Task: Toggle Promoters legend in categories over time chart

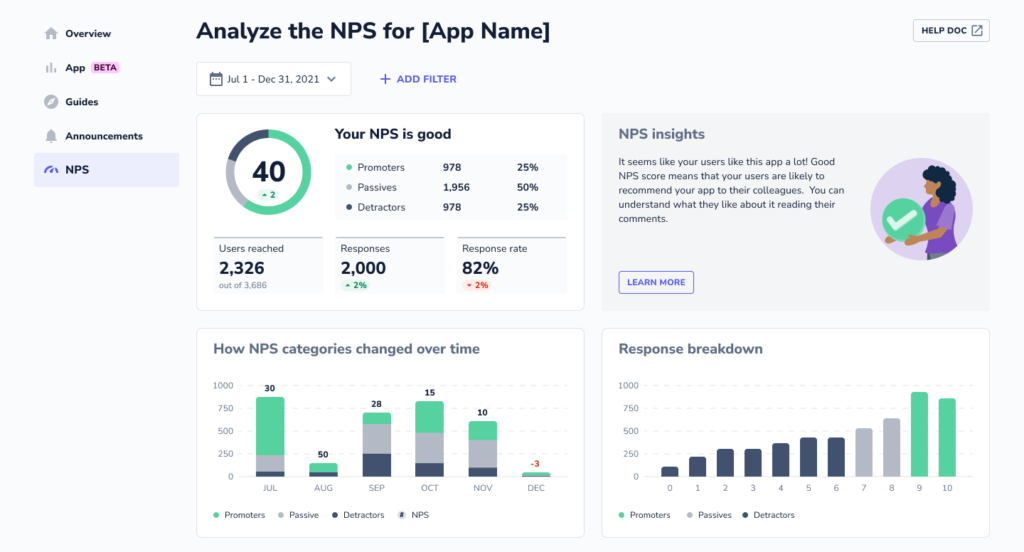Action: (x=239, y=515)
